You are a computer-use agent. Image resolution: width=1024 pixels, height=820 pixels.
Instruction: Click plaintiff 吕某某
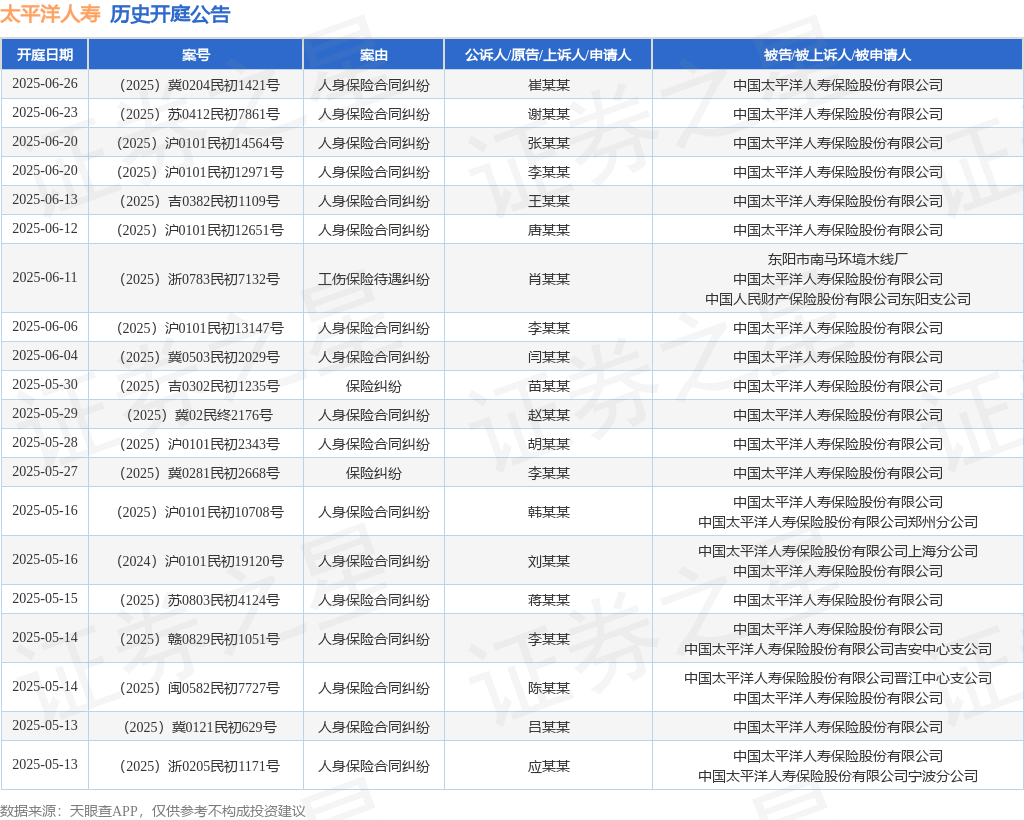point(549,727)
